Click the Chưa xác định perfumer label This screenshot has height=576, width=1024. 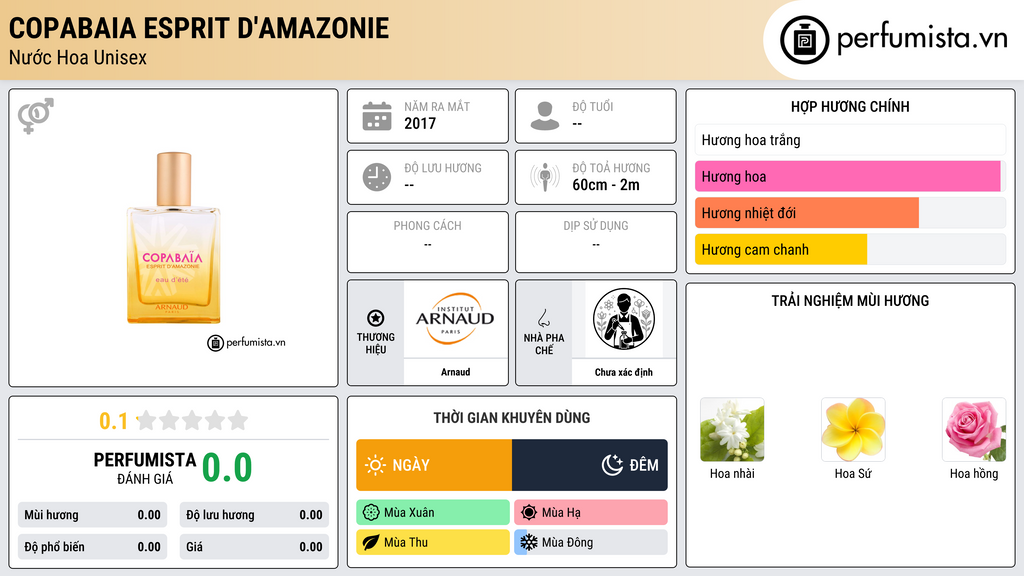tap(624, 372)
